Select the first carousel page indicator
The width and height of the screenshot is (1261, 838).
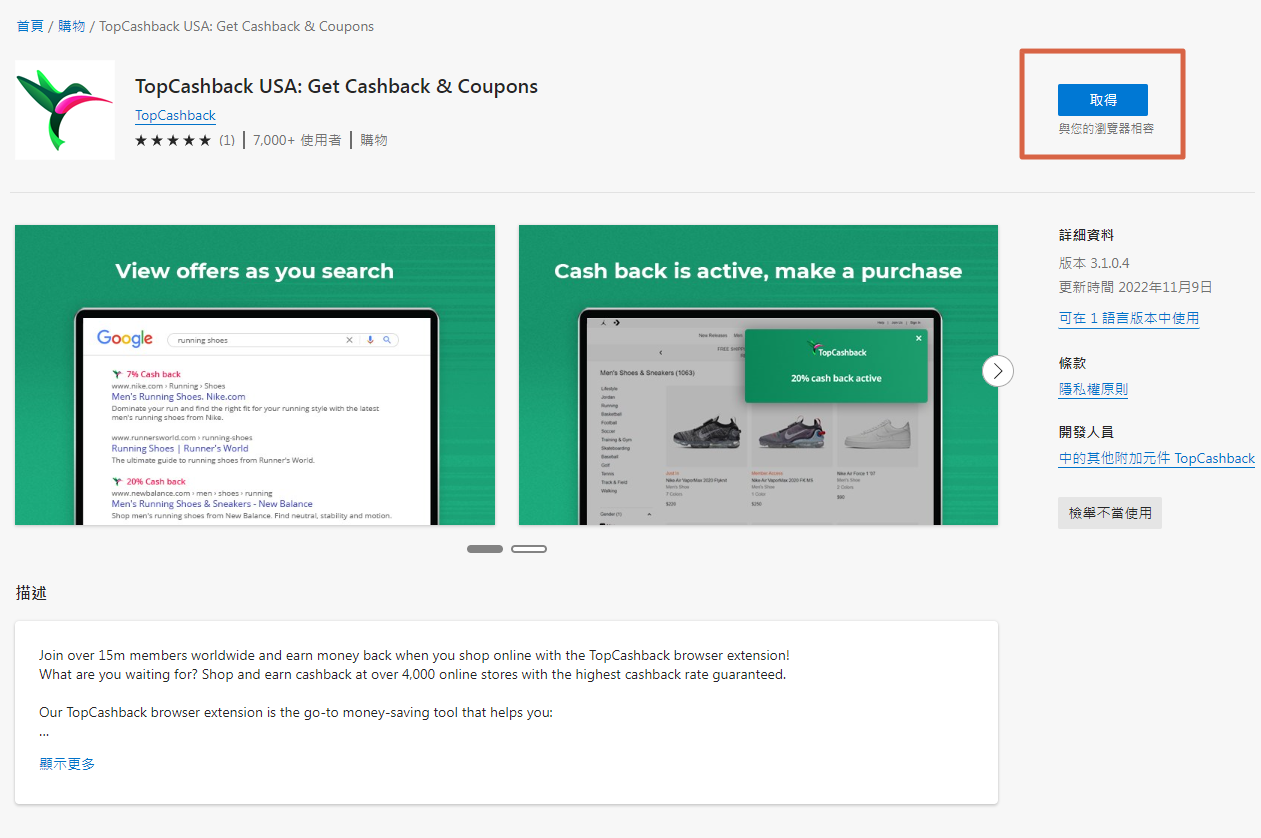485,549
